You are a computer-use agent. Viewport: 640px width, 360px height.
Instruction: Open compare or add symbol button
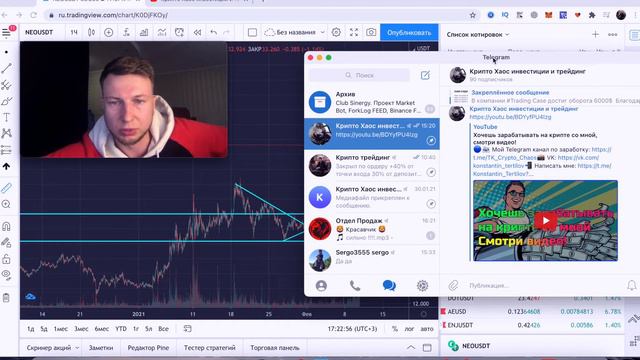[x=109, y=32]
